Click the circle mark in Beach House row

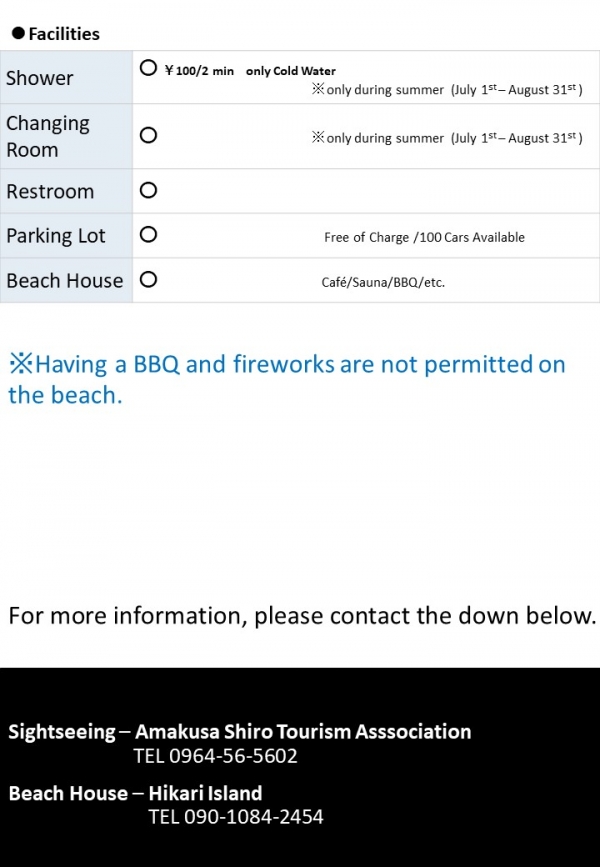[x=148, y=279]
